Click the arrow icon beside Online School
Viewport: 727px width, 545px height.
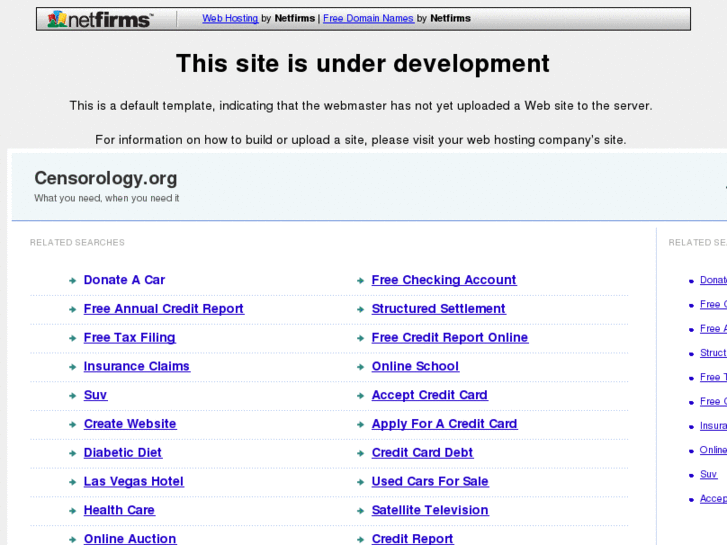360,367
